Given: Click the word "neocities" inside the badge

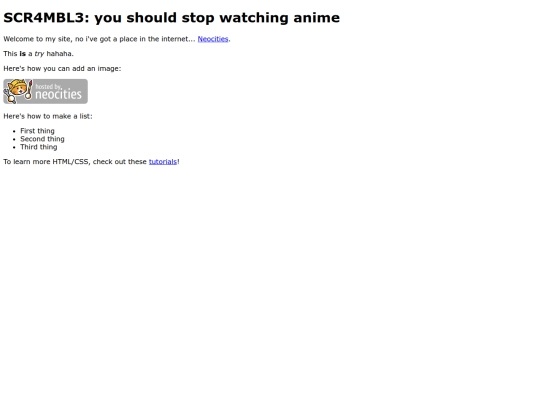Looking at the screenshot, I should [59, 94].
